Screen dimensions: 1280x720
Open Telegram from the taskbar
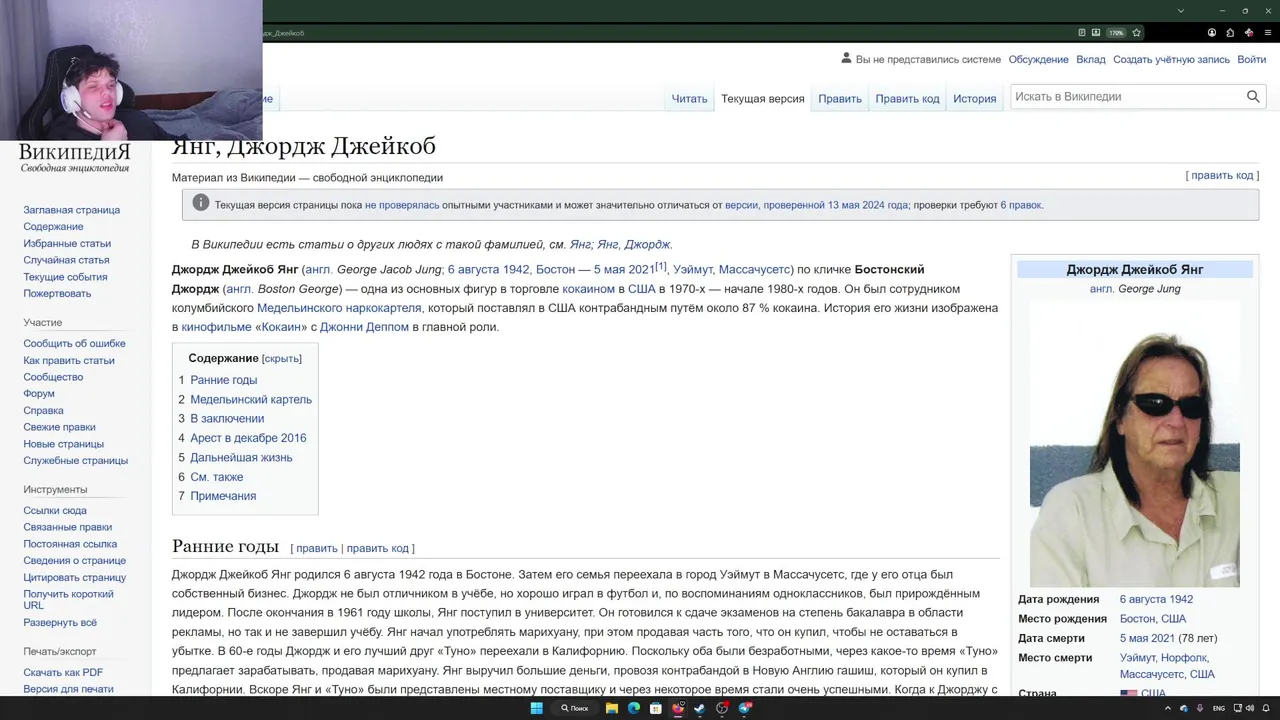coord(744,708)
